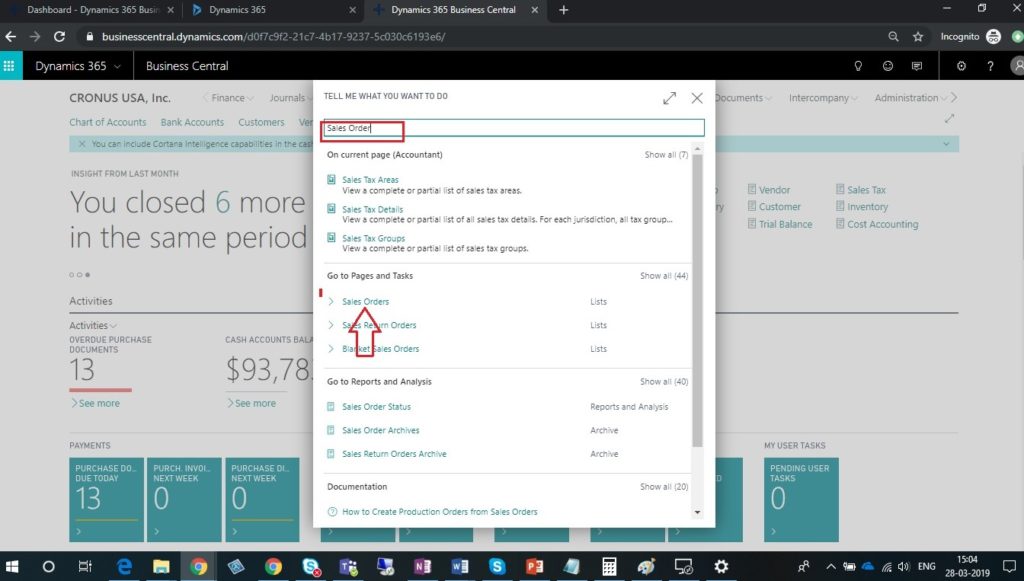Click the Chrome icon in taskbar
The width and height of the screenshot is (1024, 581).
click(199, 566)
